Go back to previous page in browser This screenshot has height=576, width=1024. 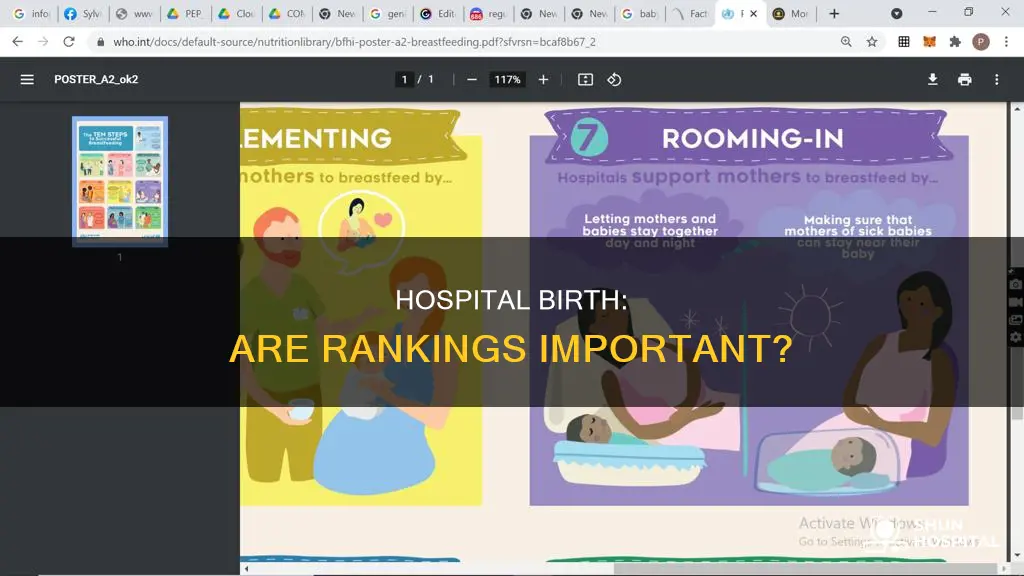tap(18, 42)
